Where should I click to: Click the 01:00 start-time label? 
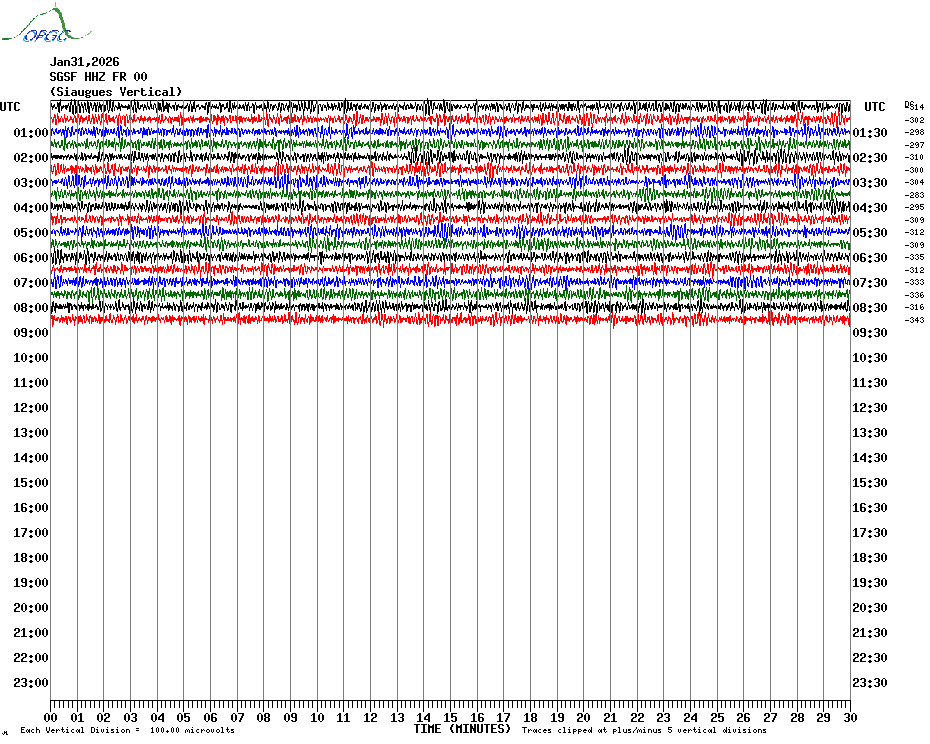(x=31, y=132)
